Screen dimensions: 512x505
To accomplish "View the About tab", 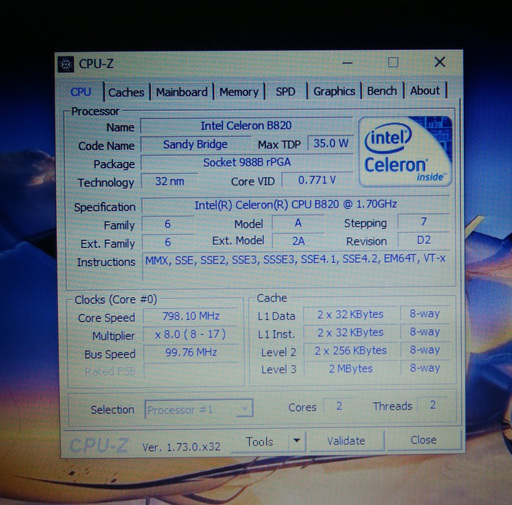I will click(425, 90).
